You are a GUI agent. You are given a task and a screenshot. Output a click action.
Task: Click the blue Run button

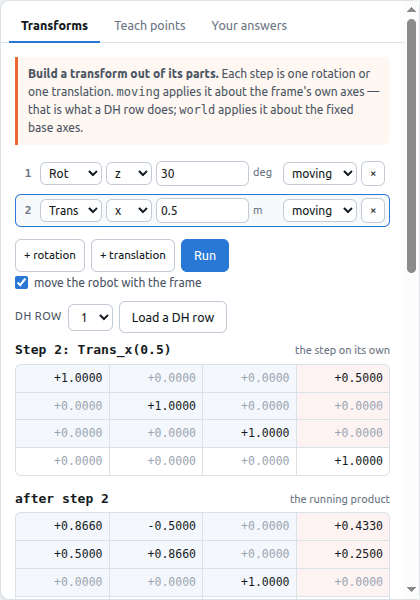(205, 256)
